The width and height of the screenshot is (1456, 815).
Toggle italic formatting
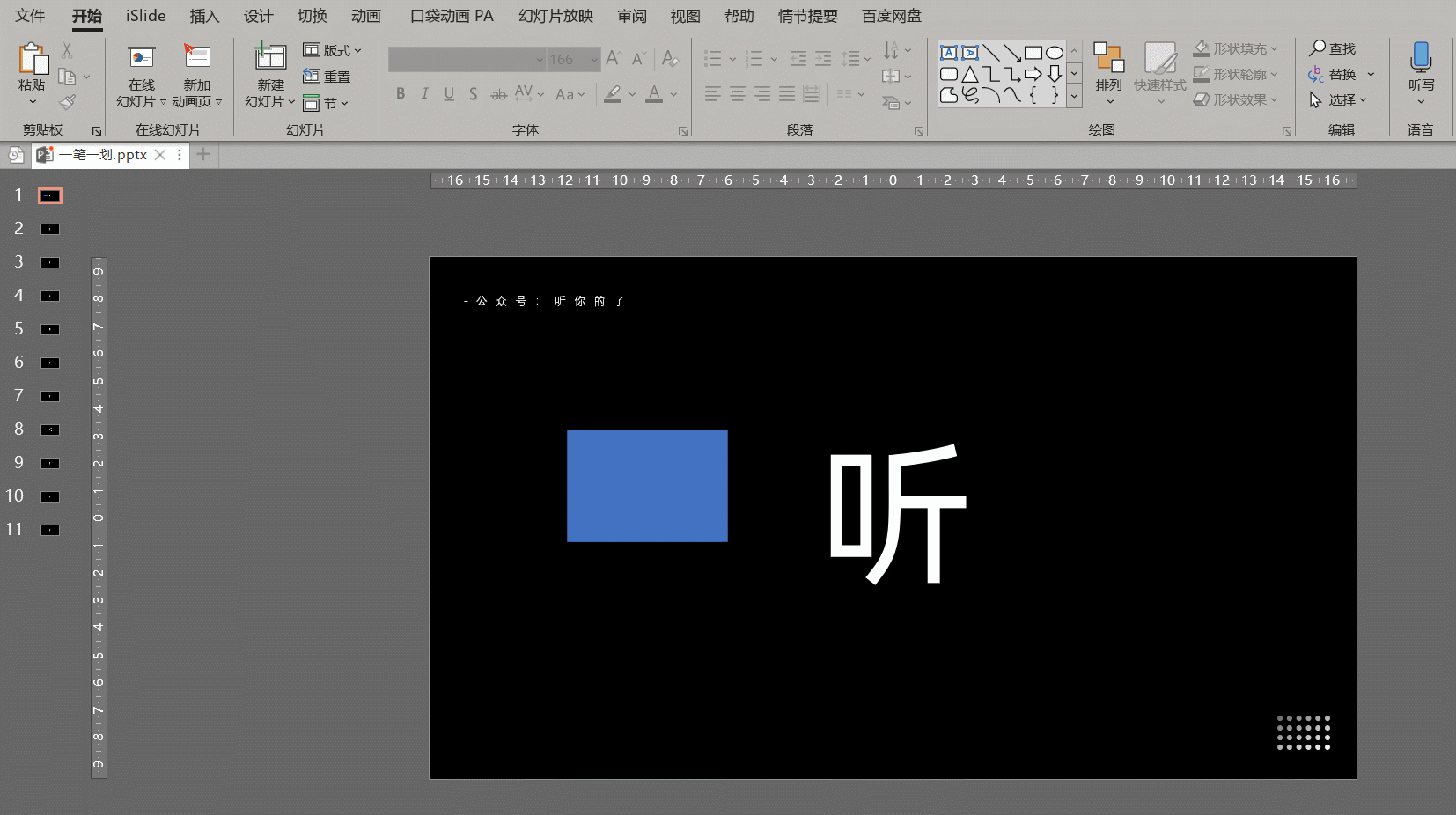tap(424, 94)
